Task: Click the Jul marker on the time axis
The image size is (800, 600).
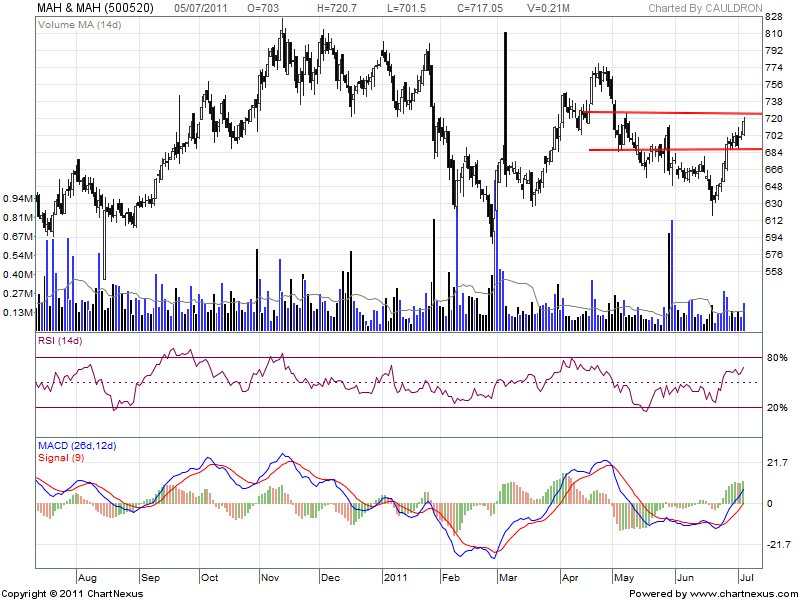Action: [745, 577]
